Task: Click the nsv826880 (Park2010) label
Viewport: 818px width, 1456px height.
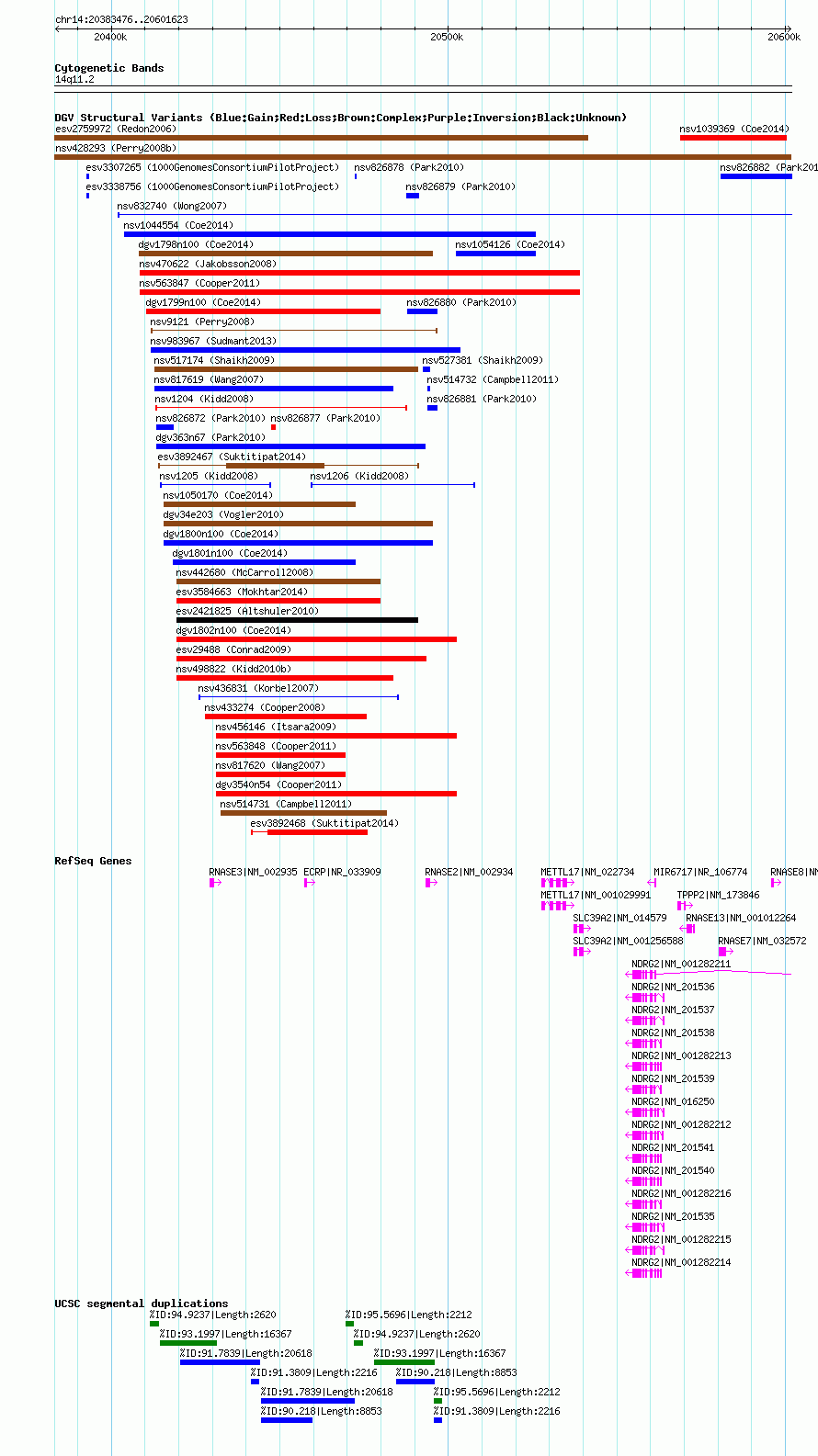Action: coord(461,302)
